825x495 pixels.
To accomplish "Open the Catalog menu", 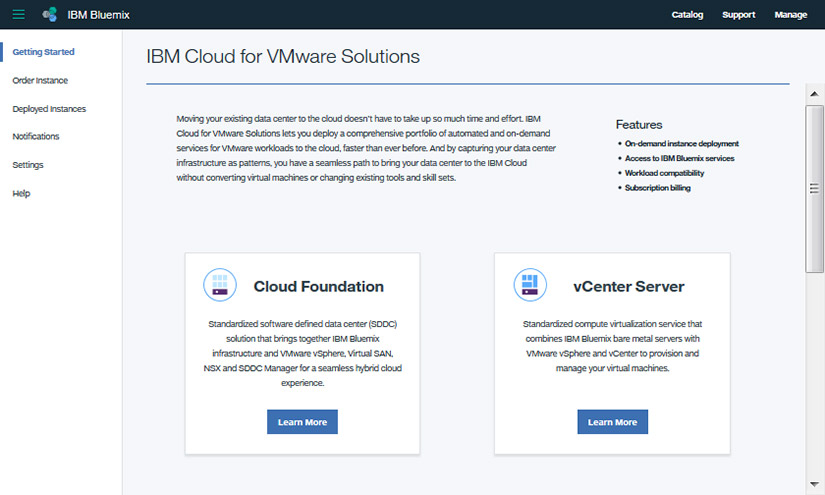I will tap(687, 15).
